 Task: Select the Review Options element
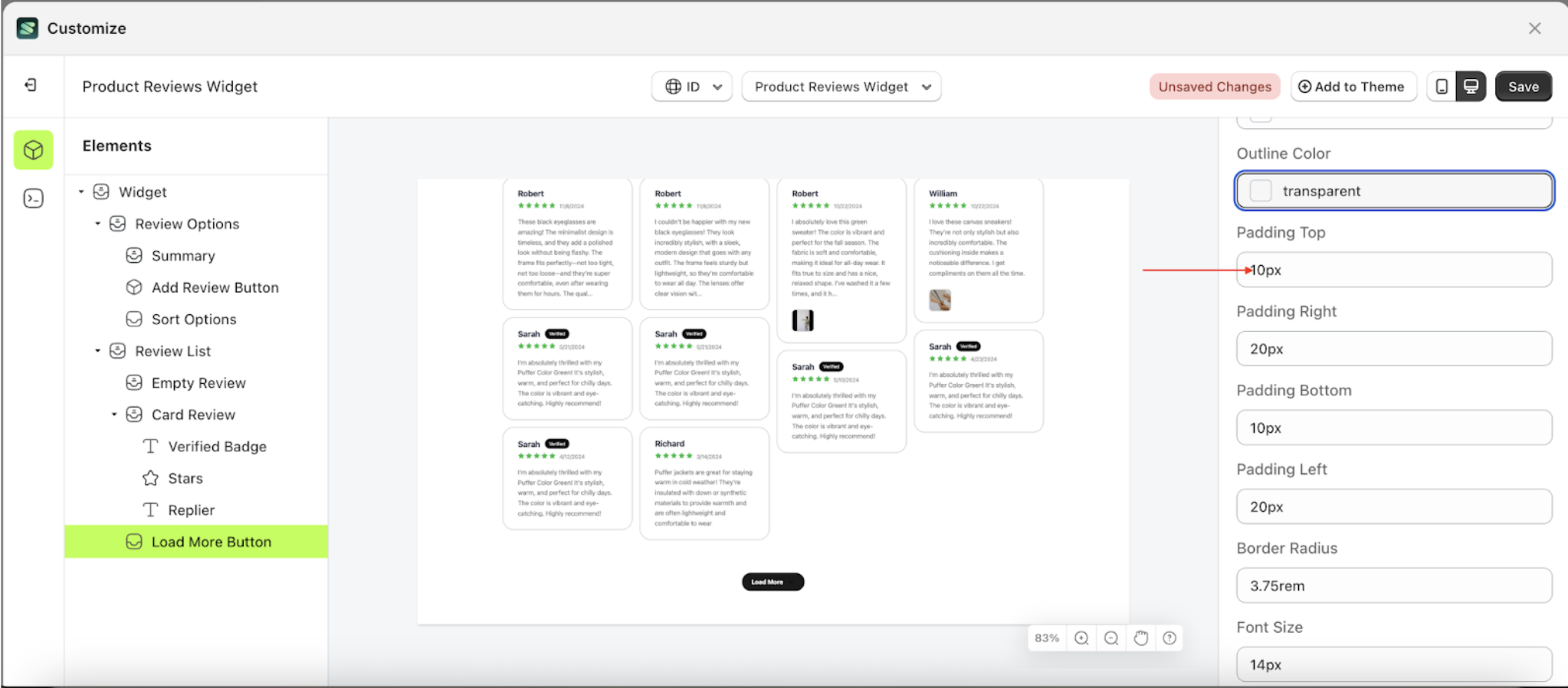(x=187, y=224)
